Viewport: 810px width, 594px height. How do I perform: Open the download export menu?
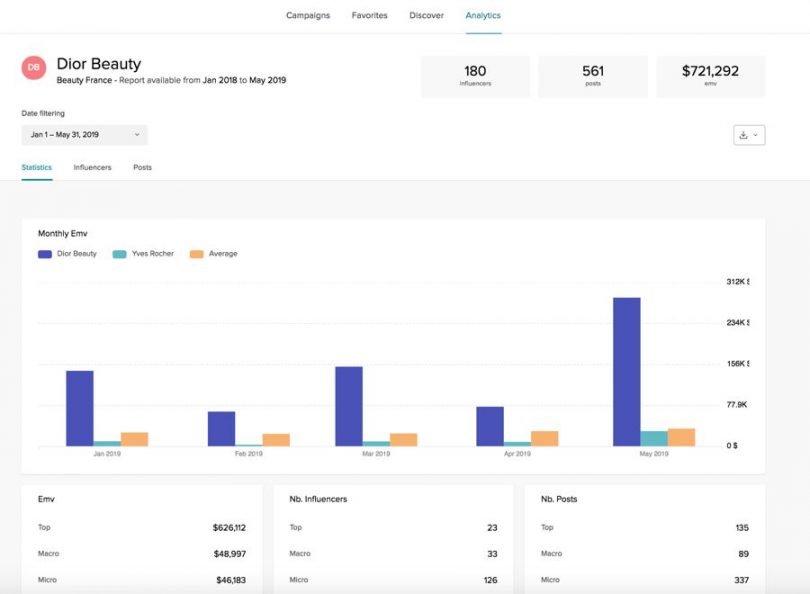tap(749, 135)
